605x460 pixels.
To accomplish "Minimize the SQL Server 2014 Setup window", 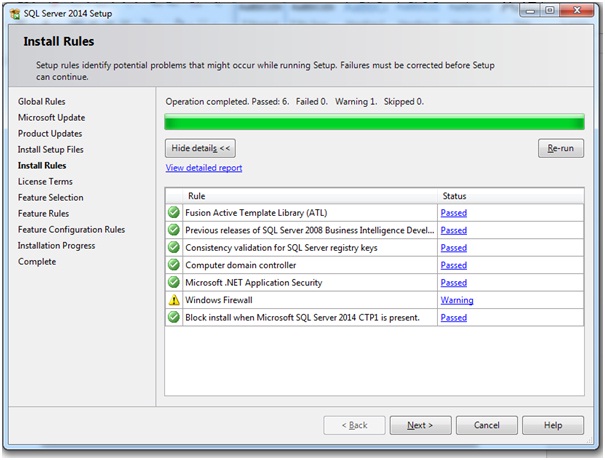I will point(531,11).
